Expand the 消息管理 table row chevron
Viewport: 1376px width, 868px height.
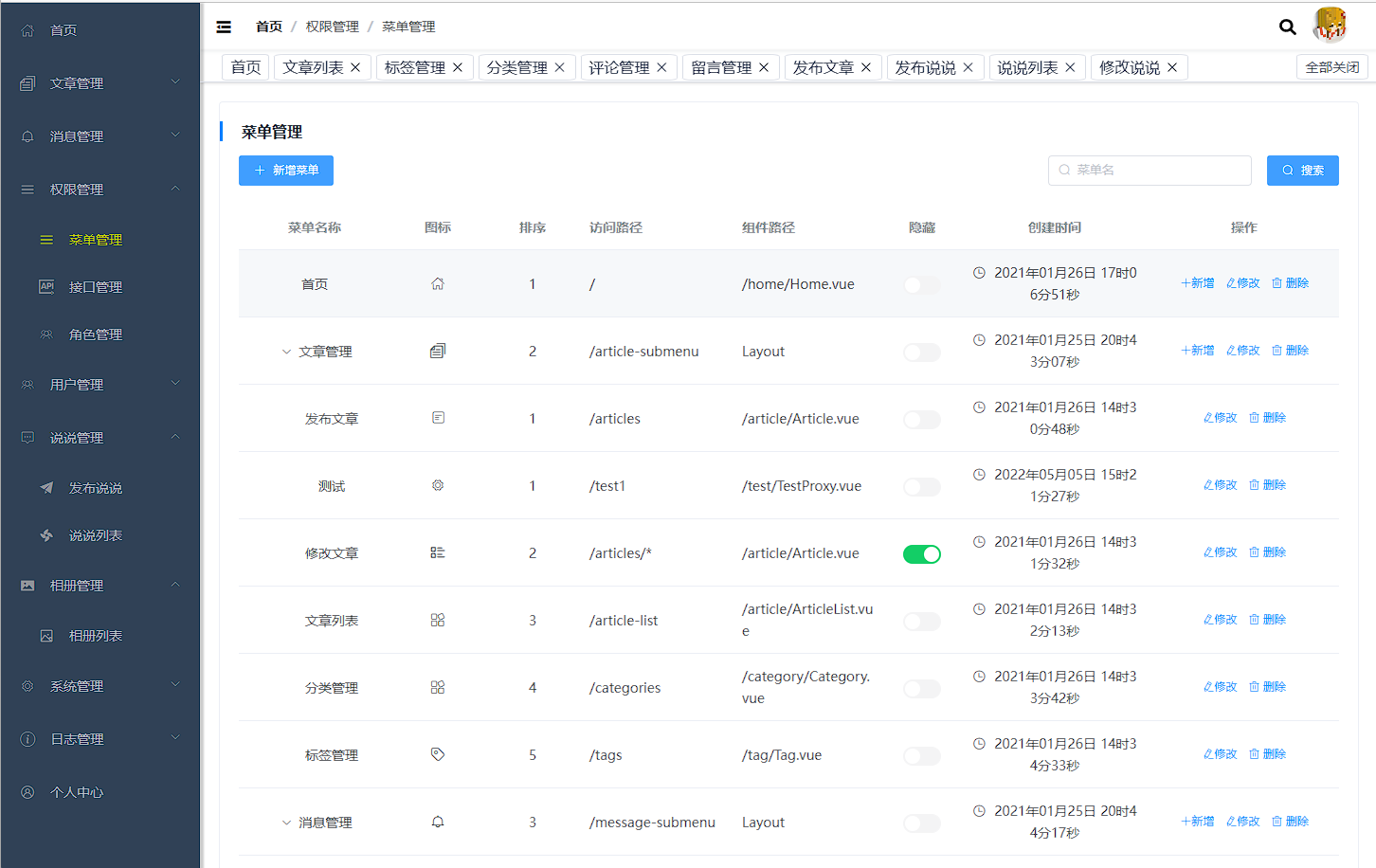coord(286,823)
